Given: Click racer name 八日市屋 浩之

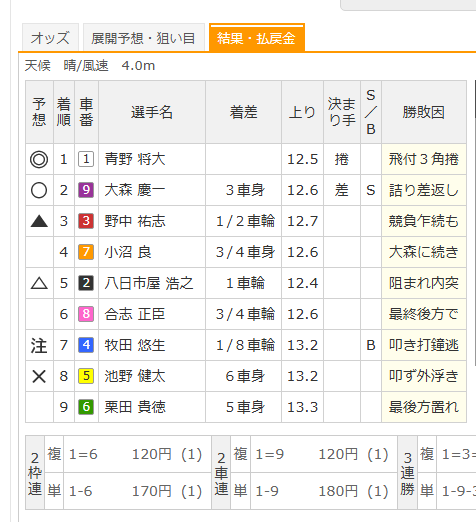Looking at the screenshot, I should click(149, 283).
